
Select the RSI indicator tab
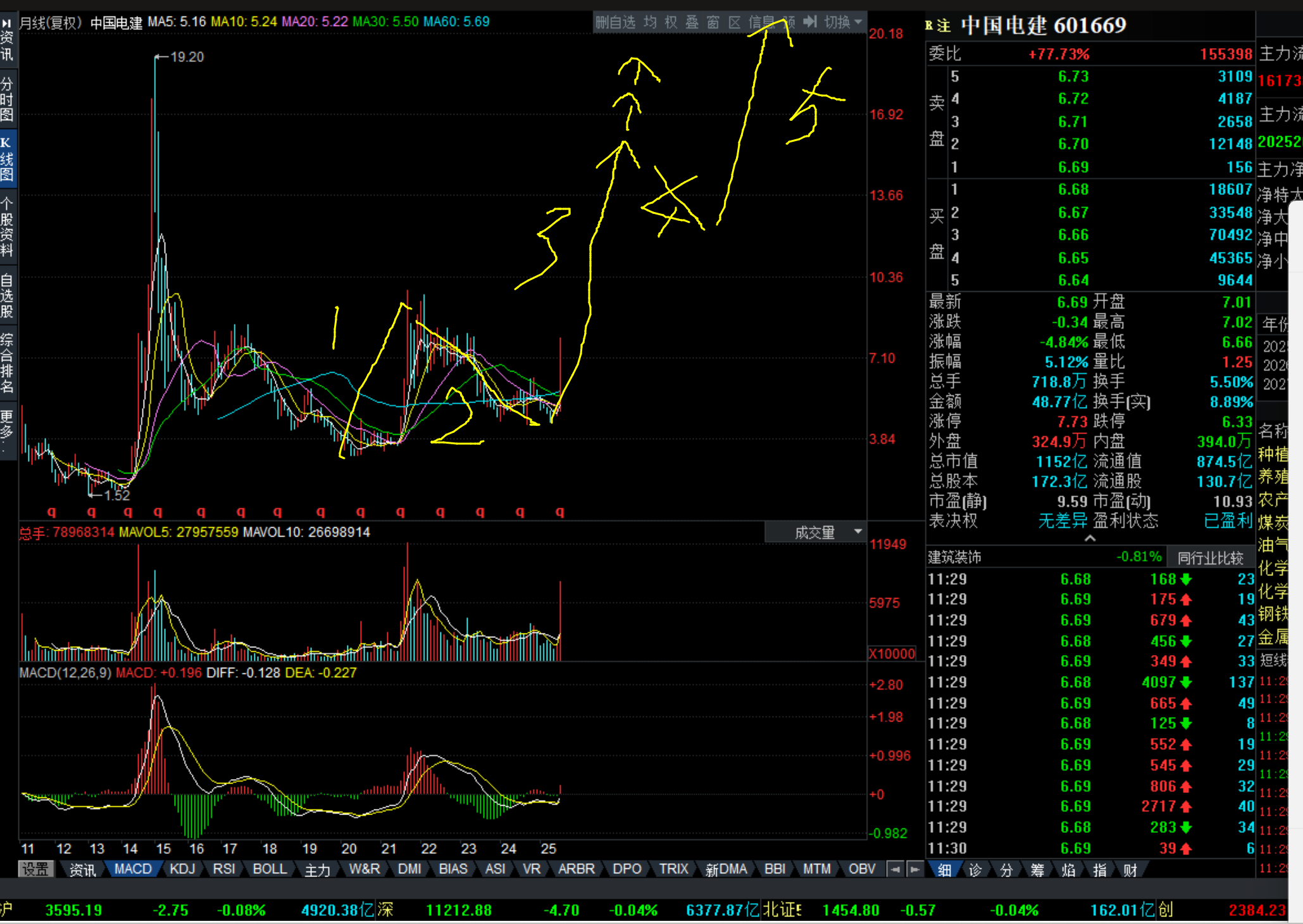coord(224,869)
